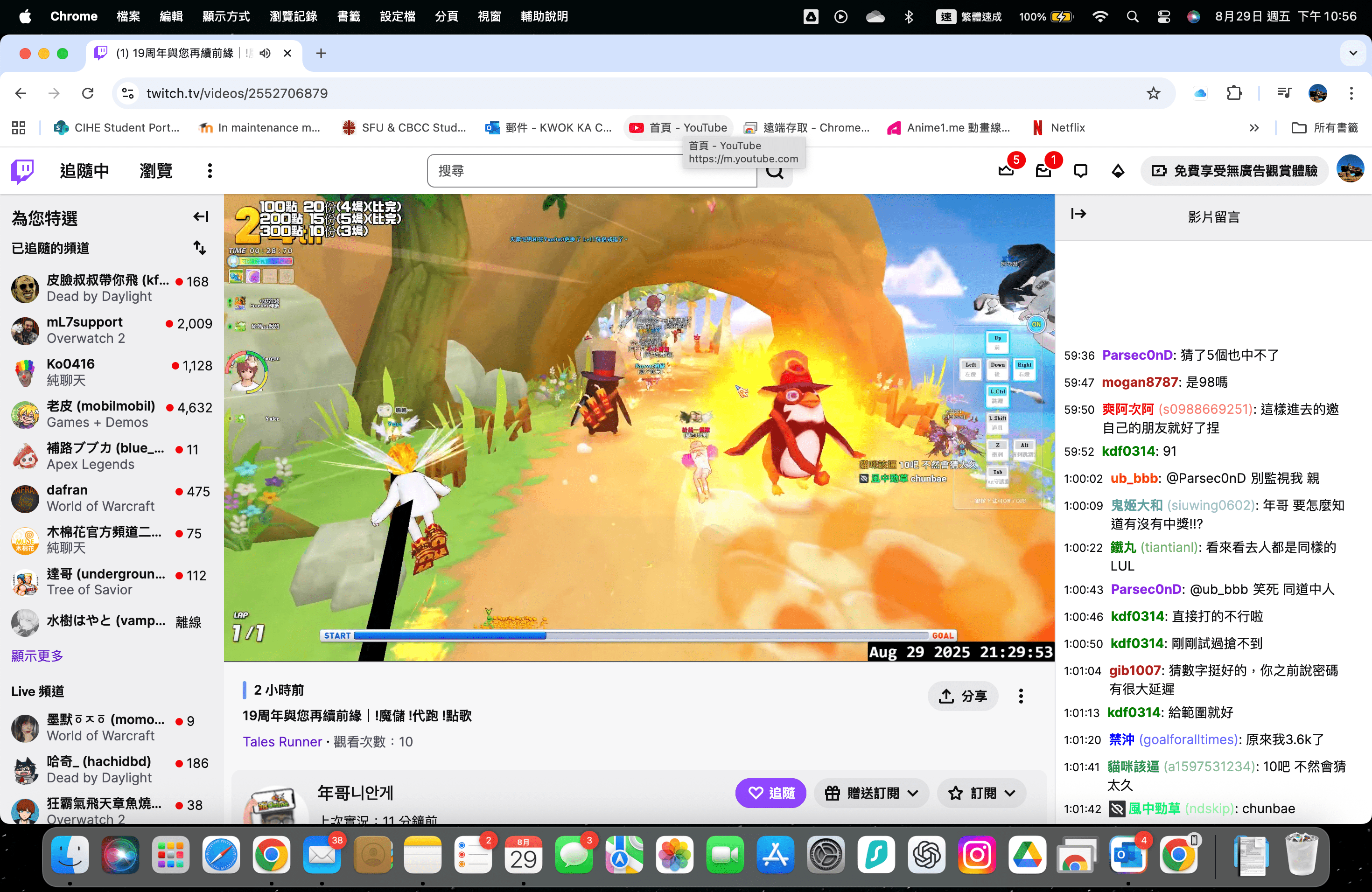
Task: Open the whispers chat bubble icon
Action: coord(1081,171)
